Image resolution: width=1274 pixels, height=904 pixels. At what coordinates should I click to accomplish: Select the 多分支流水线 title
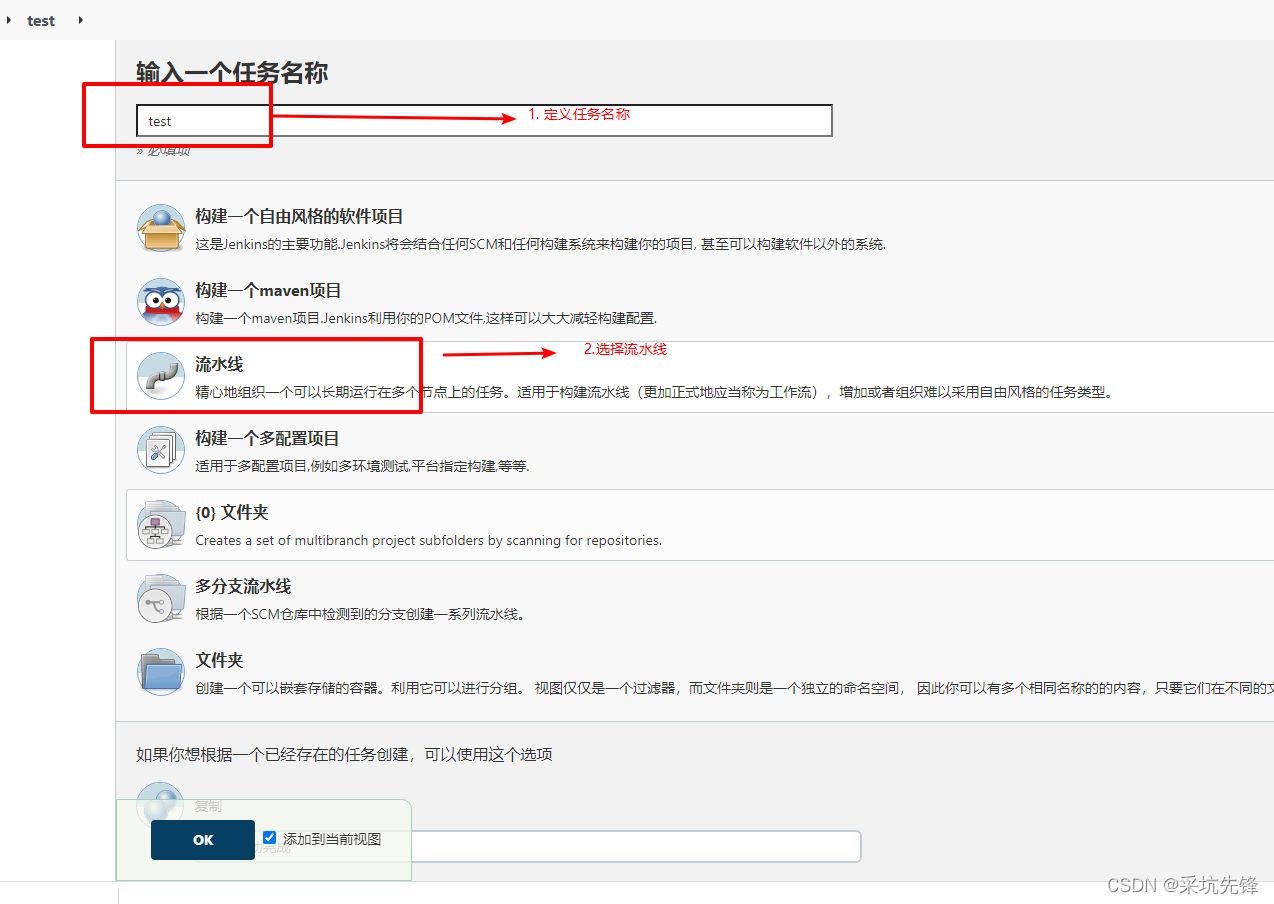(x=243, y=586)
